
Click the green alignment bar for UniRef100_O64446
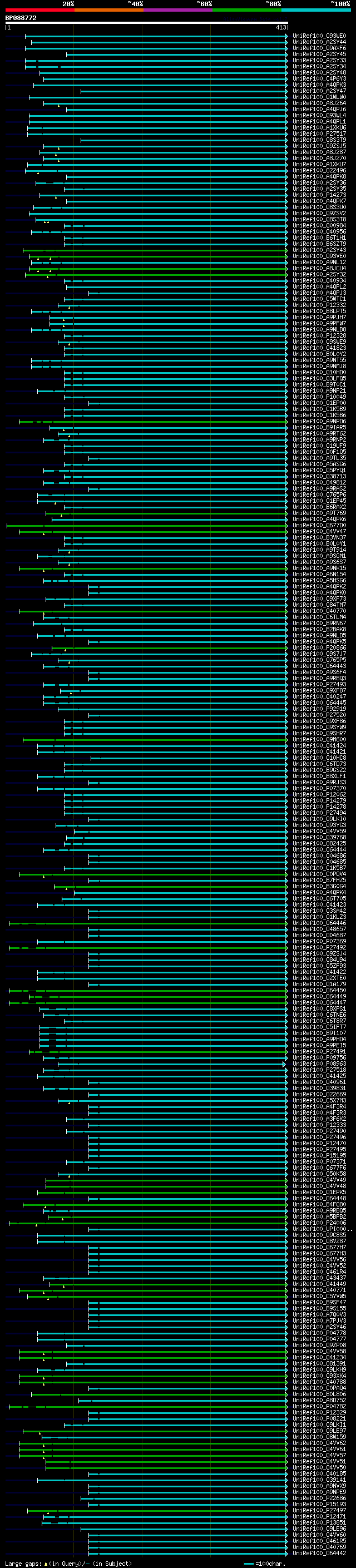(147, 923)
